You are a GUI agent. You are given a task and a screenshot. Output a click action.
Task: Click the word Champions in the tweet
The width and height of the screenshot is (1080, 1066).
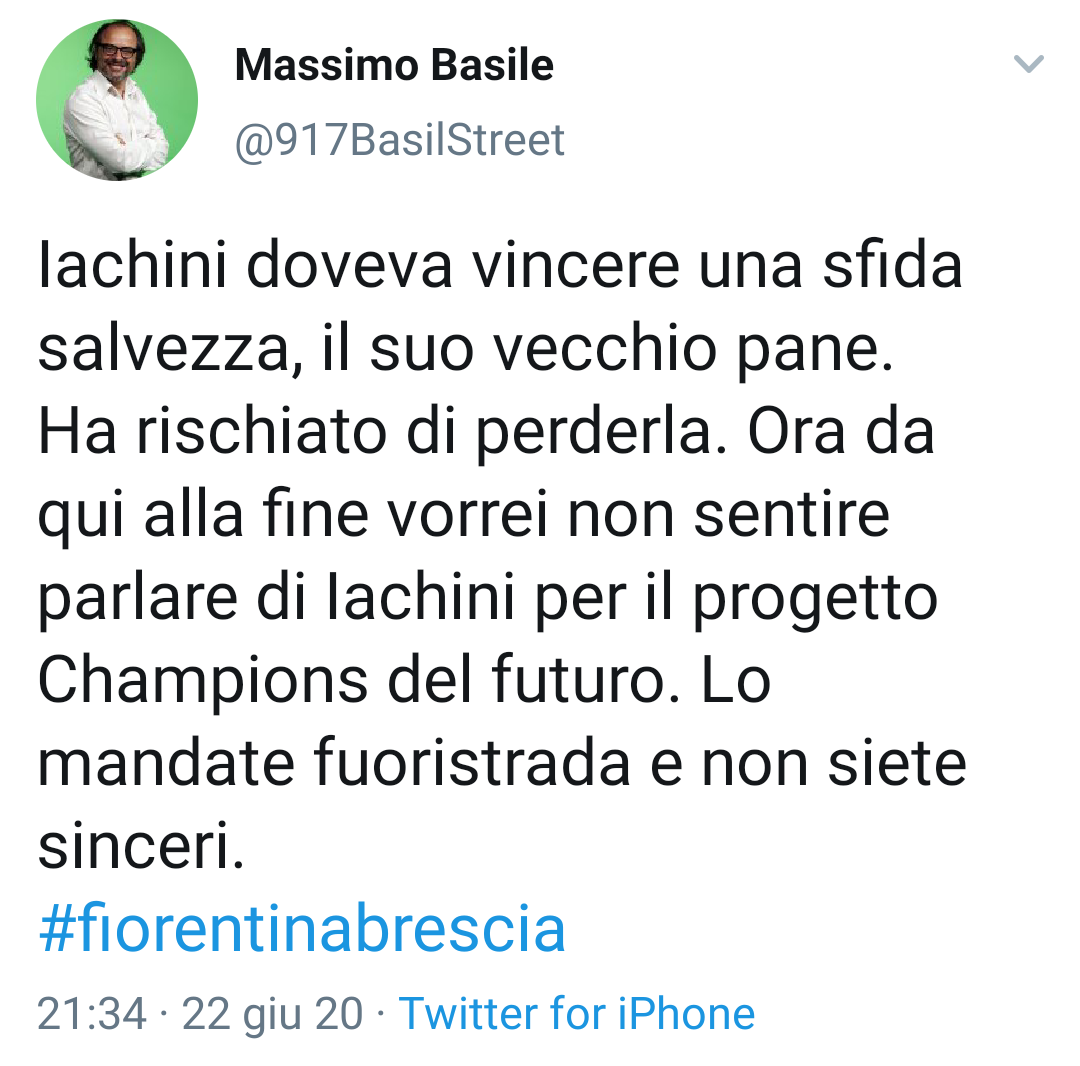pyautogui.click(x=202, y=682)
